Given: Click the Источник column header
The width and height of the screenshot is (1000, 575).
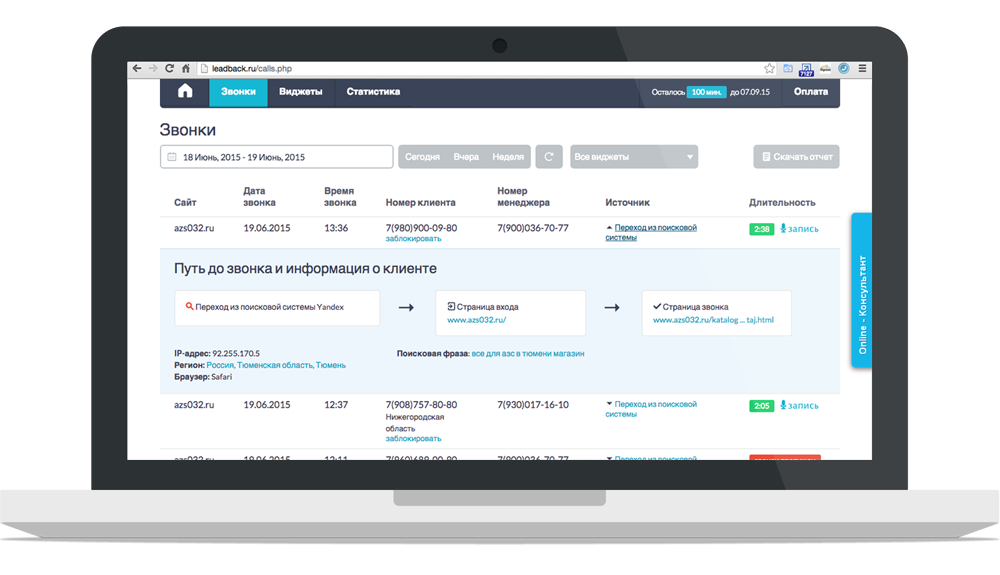Looking at the screenshot, I should pyautogui.click(x=628, y=202).
